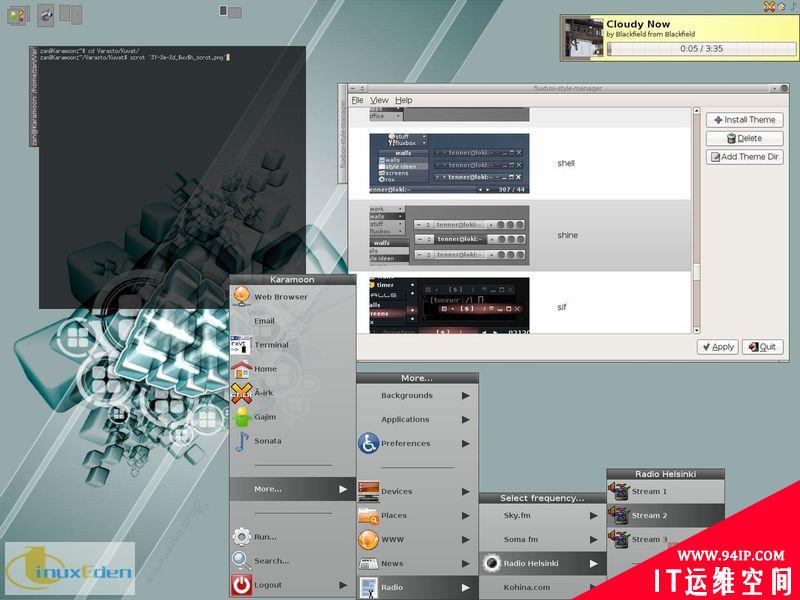Expand Preferences submenu arrow
Image resolution: width=800 pixels, height=600 pixels.
465,443
